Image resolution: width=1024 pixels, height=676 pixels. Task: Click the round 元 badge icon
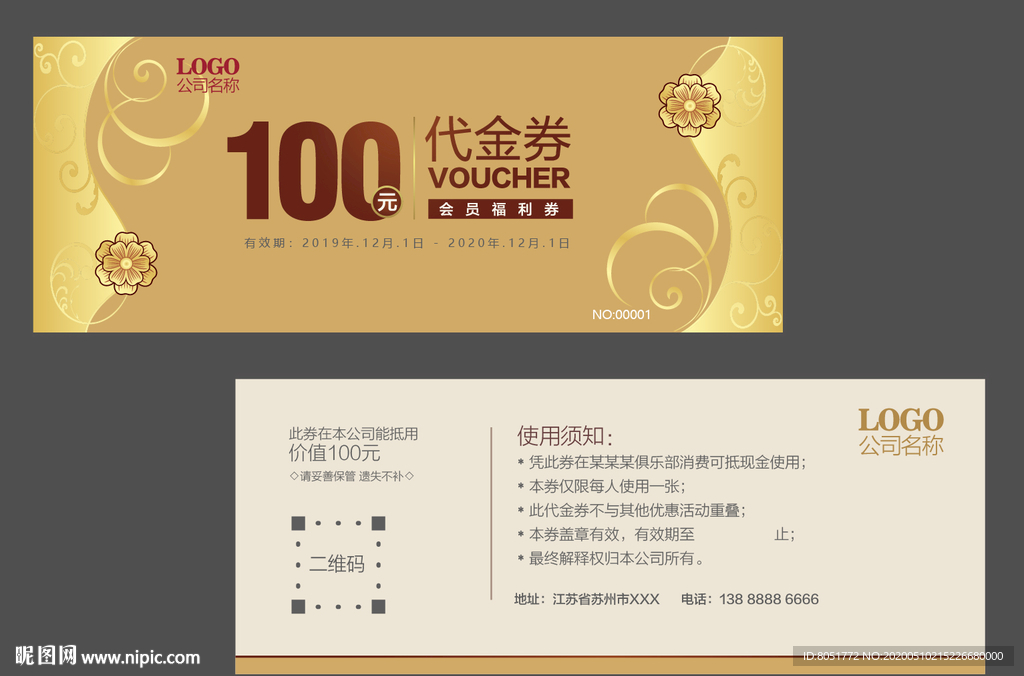(387, 202)
